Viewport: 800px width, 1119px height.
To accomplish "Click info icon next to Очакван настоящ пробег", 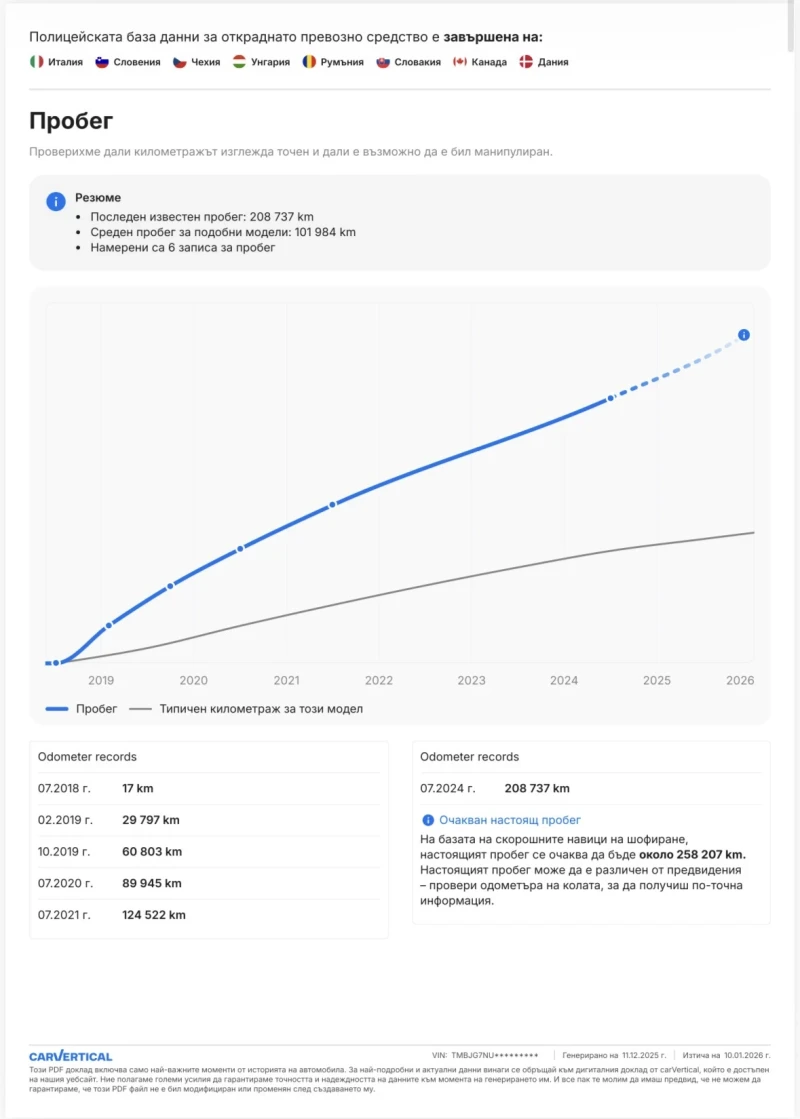I will [428, 820].
